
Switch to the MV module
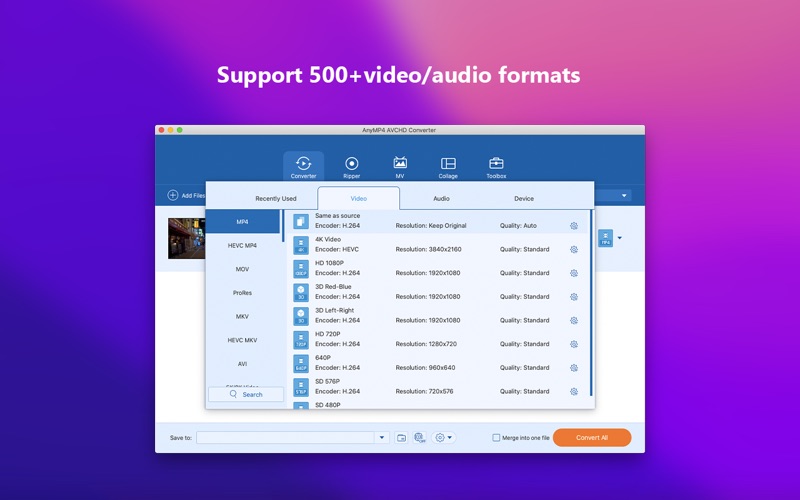click(x=400, y=166)
